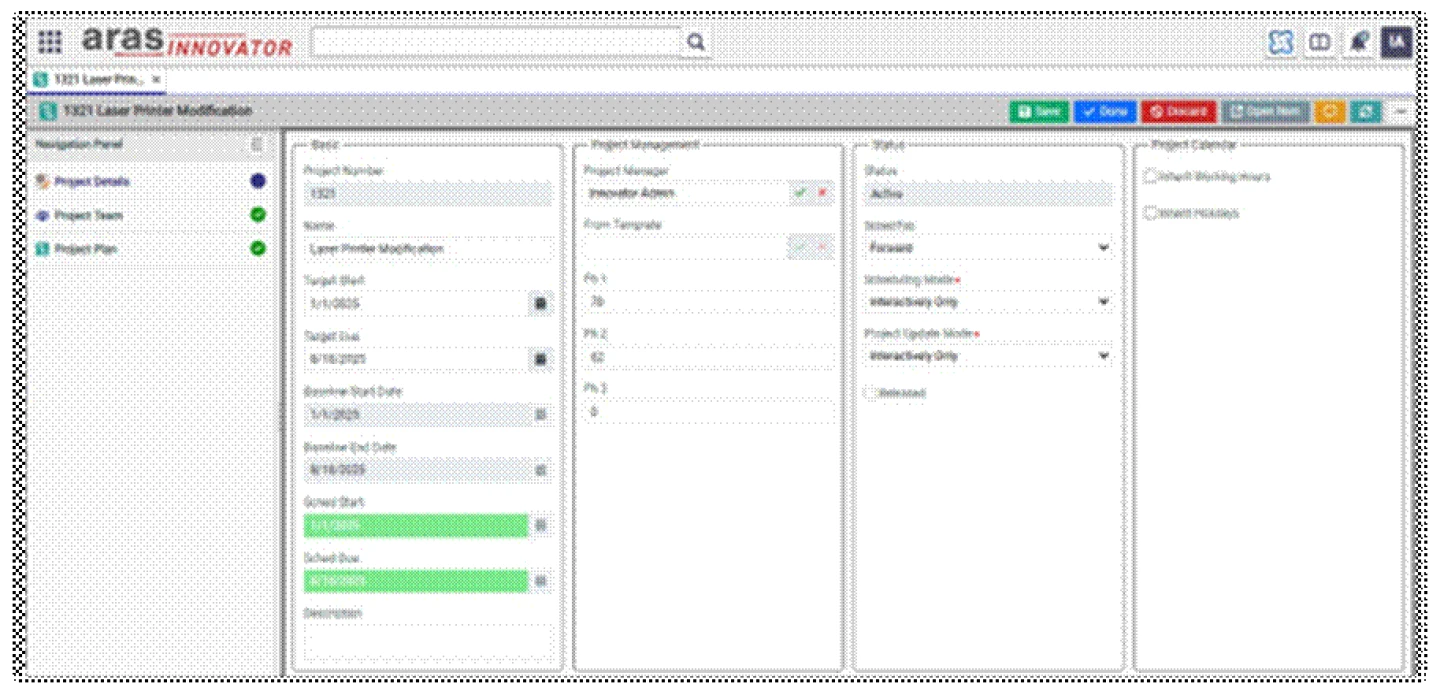Open the Forward direction dropdown
This screenshot has height=695, width=1440.
[988, 247]
